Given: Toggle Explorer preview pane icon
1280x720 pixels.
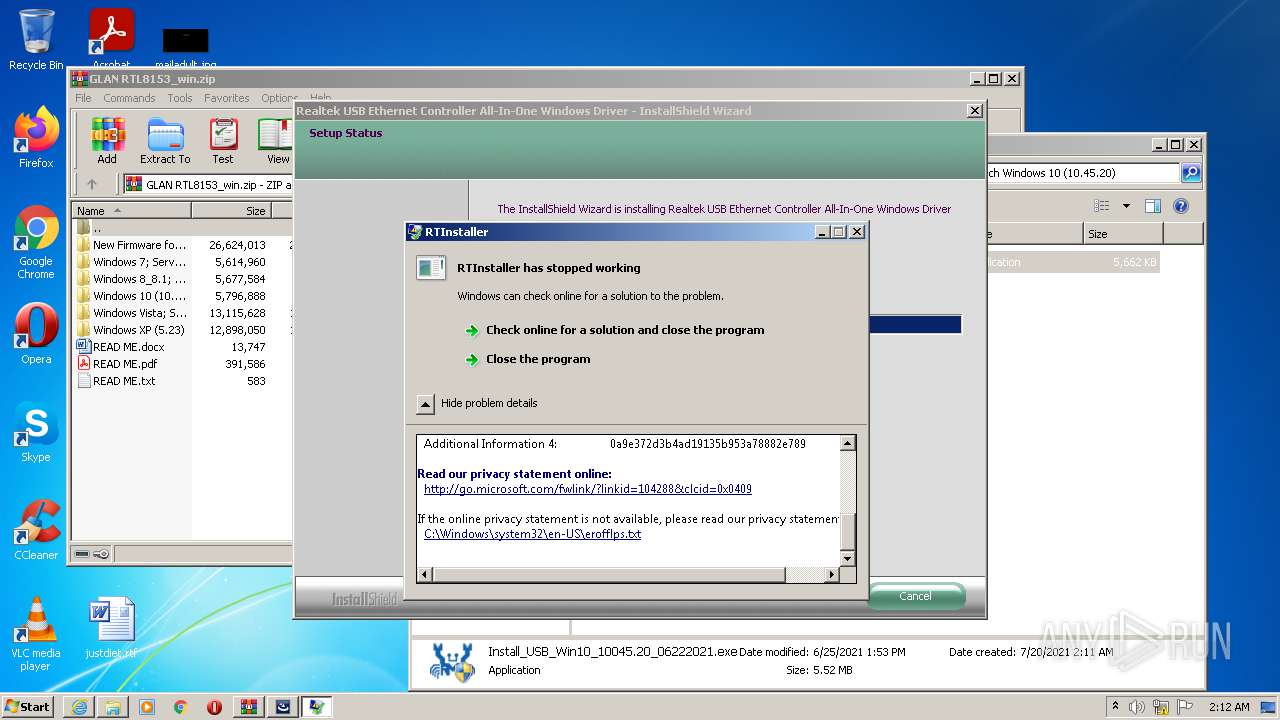Looking at the screenshot, I should [1153, 206].
